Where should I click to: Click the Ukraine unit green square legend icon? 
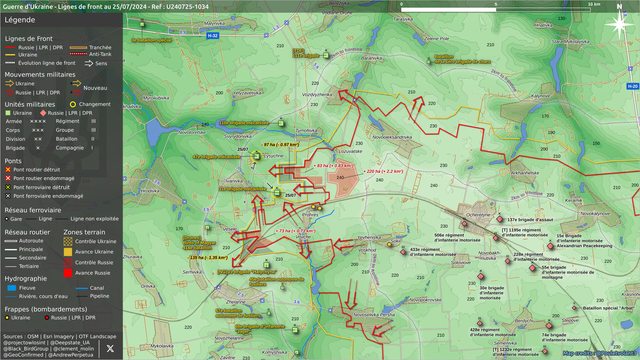pyautogui.click(x=8, y=113)
